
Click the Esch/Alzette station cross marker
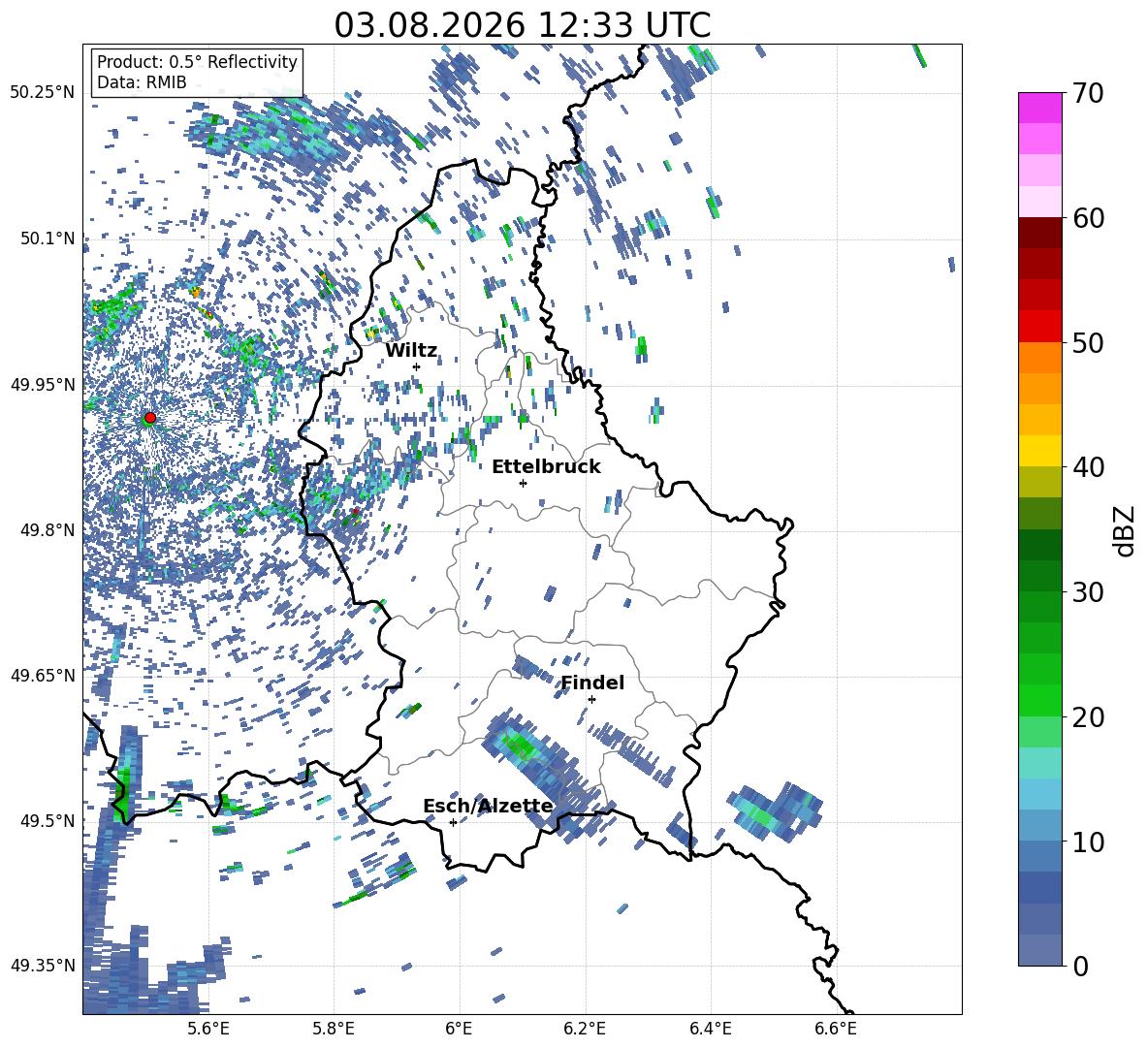453,822
